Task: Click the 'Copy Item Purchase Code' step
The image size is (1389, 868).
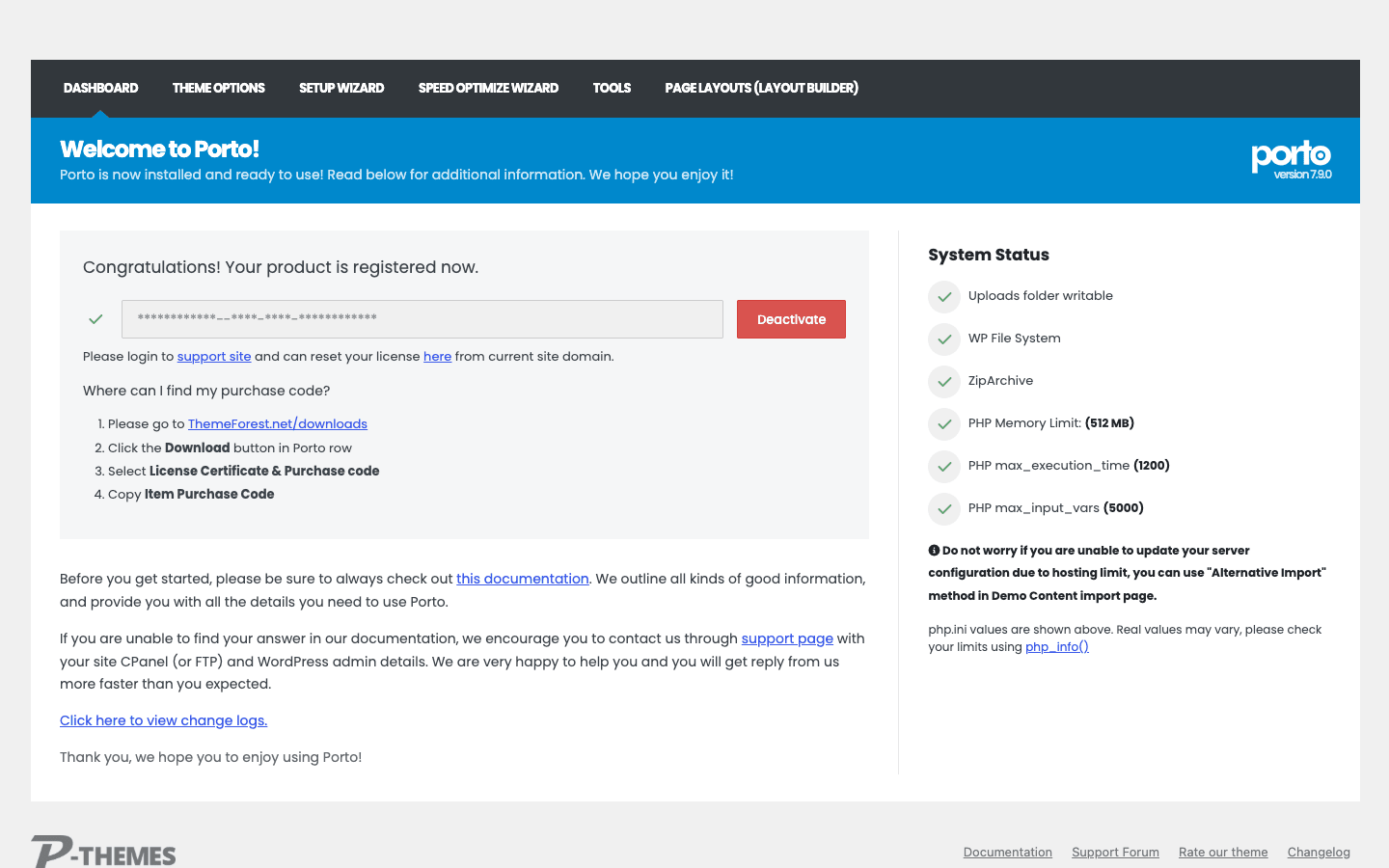Action: coord(191,494)
